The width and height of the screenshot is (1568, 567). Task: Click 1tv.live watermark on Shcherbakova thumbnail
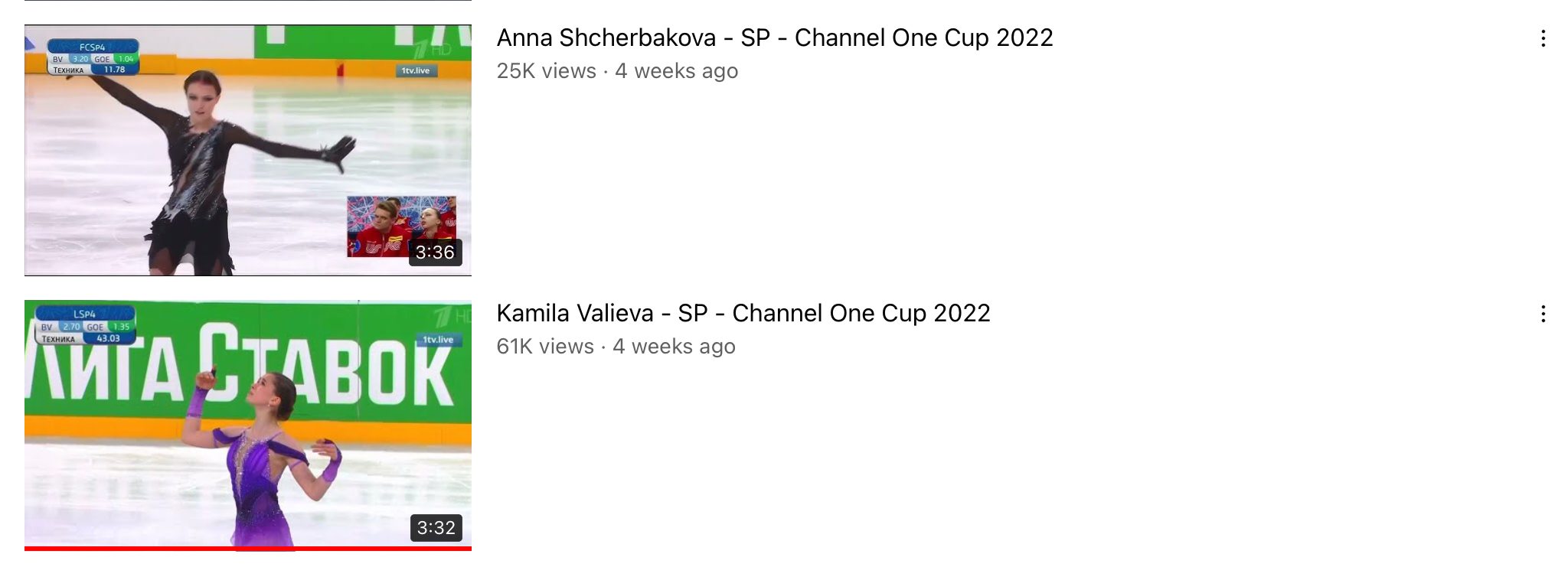click(416, 70)
